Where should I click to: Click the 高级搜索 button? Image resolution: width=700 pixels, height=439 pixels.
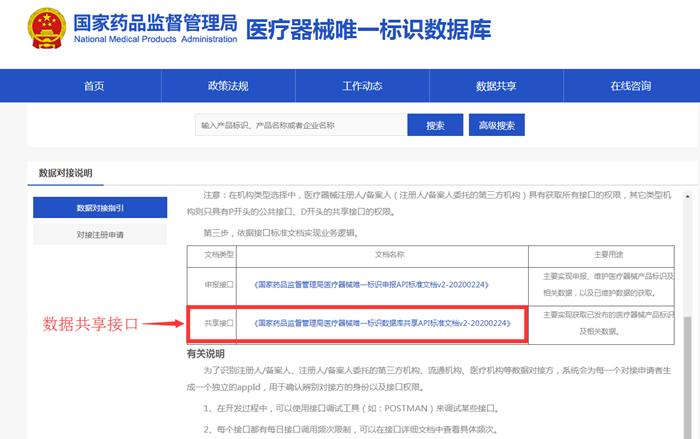[x=496, y=125]
